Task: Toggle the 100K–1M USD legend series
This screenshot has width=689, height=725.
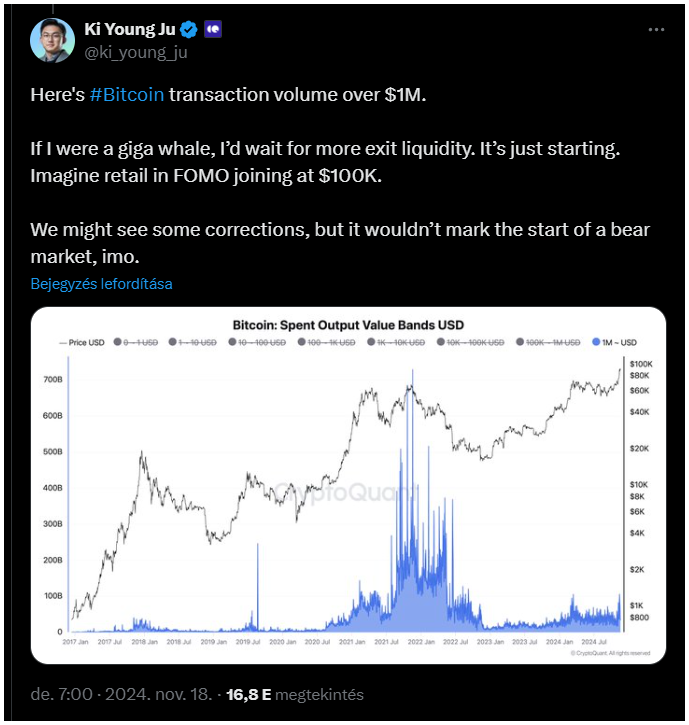Action: click(548, 343)
